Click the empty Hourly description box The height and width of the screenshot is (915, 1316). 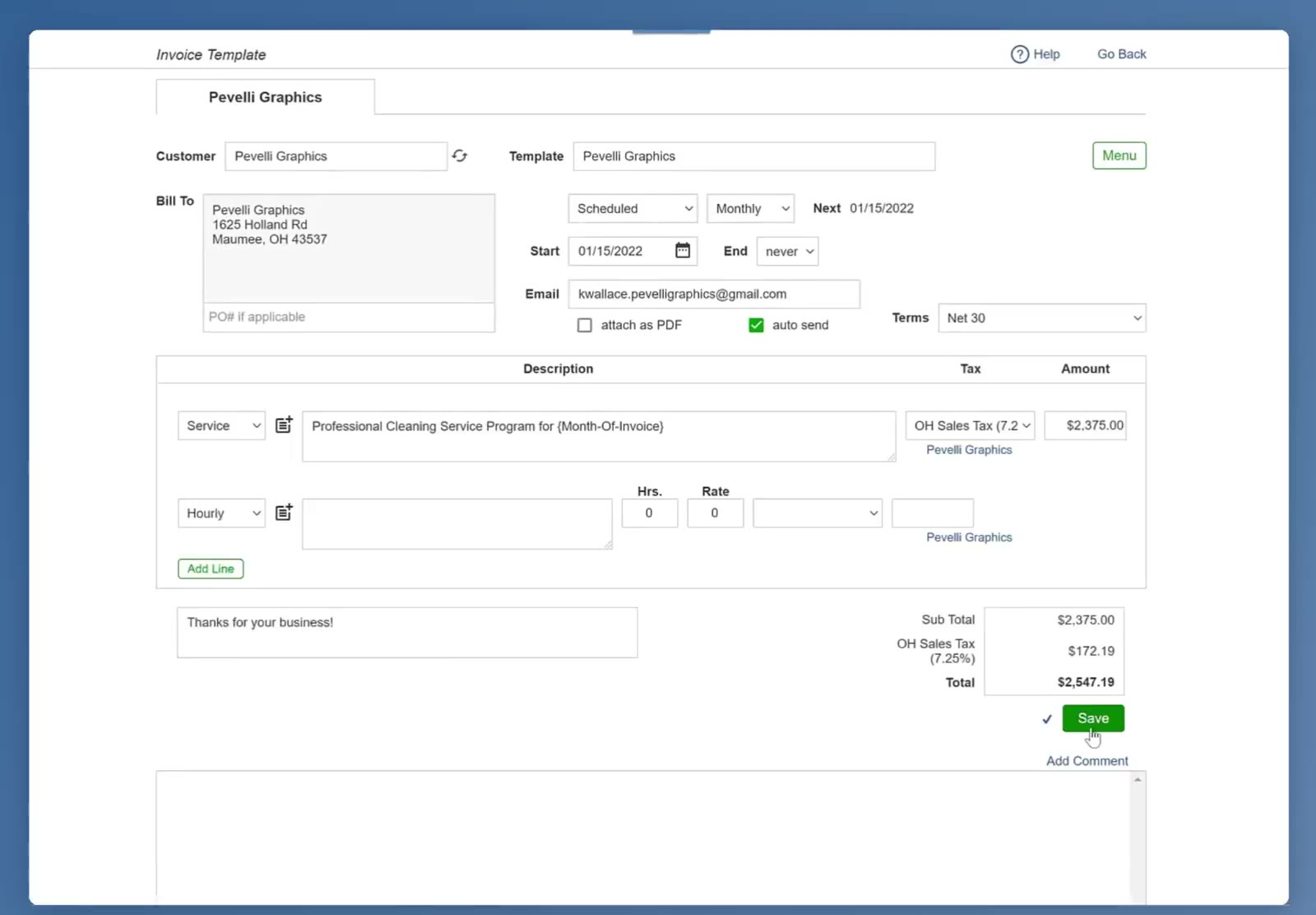pyautogui.click(x=457, y=523)
